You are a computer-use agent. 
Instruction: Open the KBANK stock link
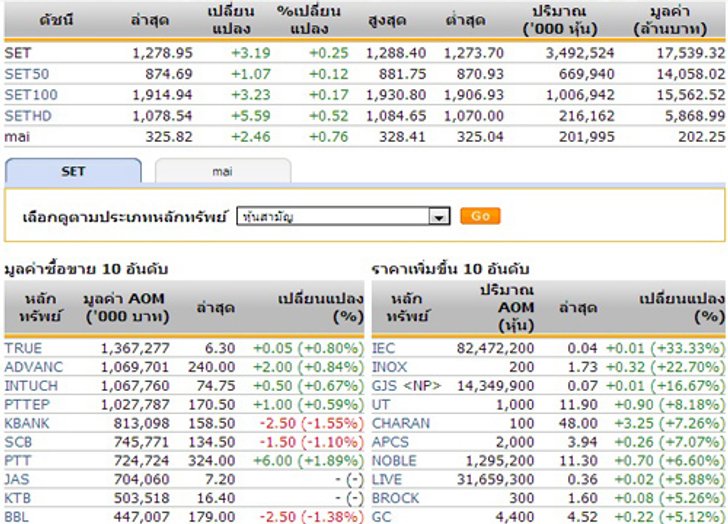pos(26,423)
